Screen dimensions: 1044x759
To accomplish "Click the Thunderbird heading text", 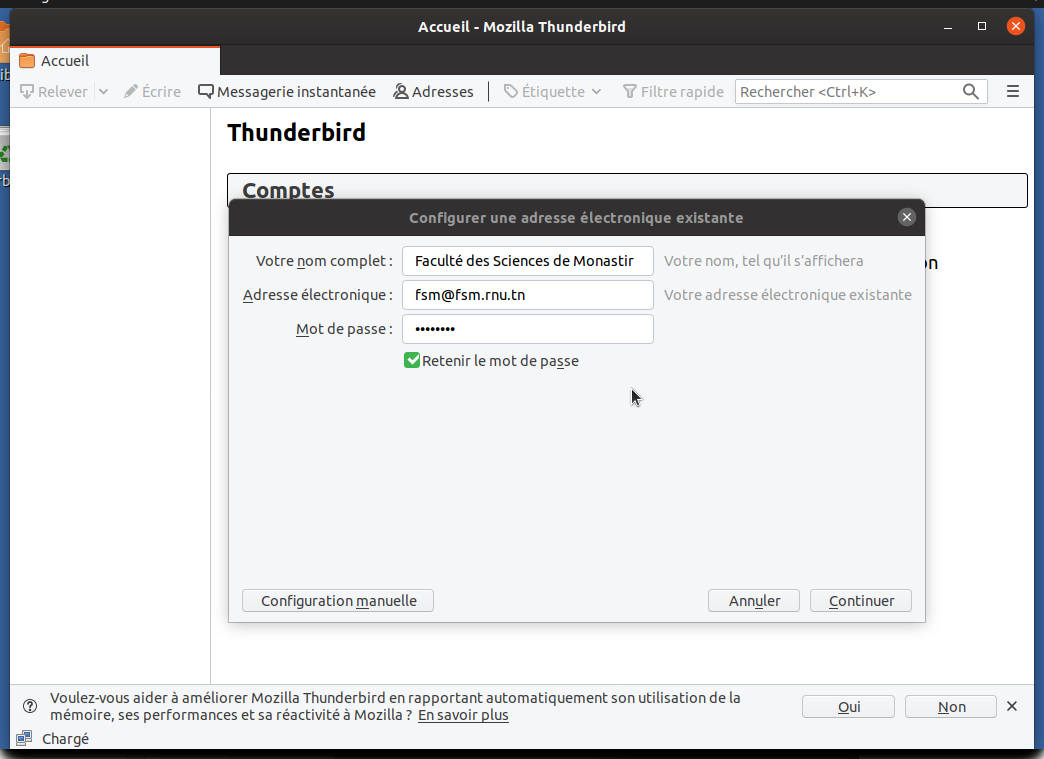I will click(296, 132).
